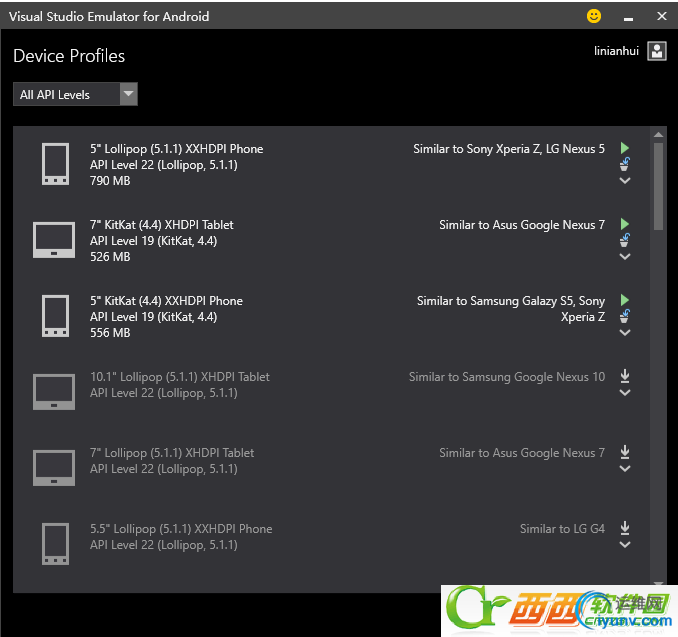Uninstall the 7" KitKat XHDPI Tablet profile
678x637 pixels.
[624, 240]
